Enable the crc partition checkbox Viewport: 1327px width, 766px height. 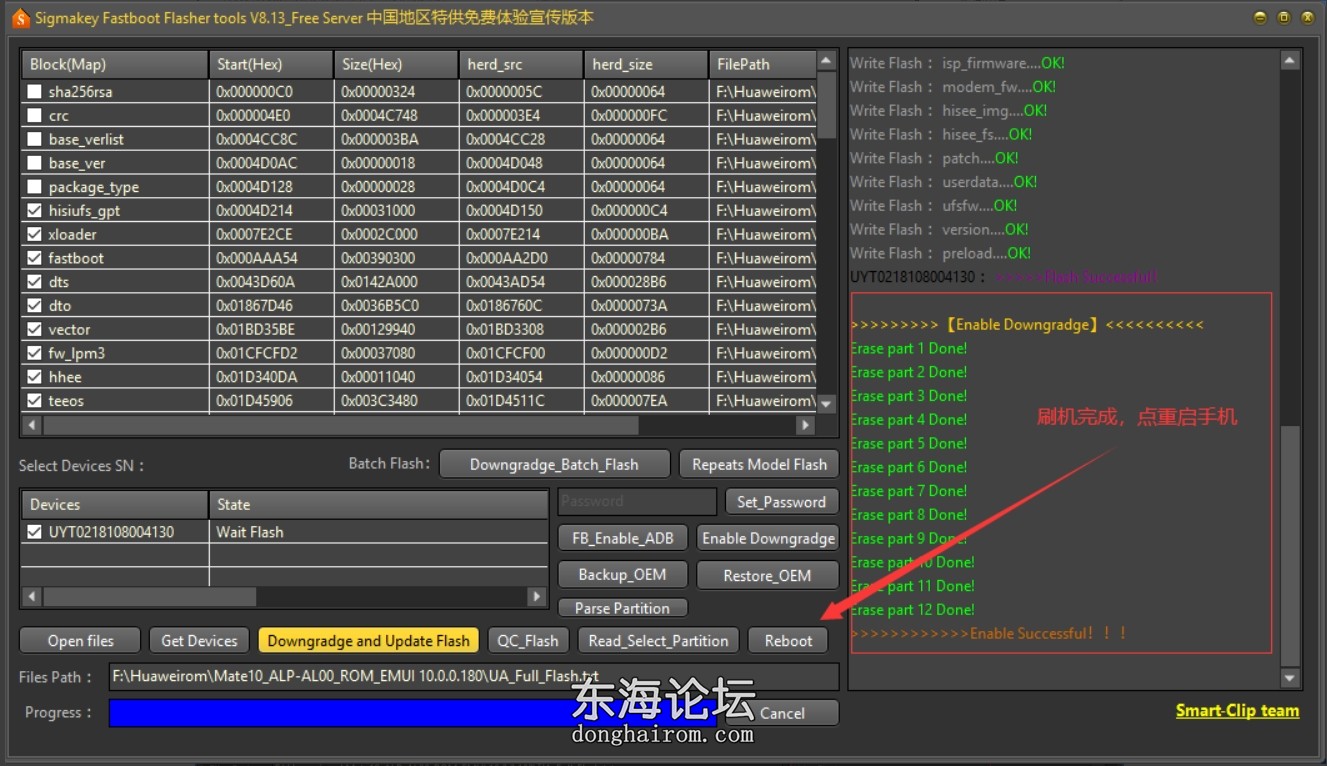[x=35, y=116]
